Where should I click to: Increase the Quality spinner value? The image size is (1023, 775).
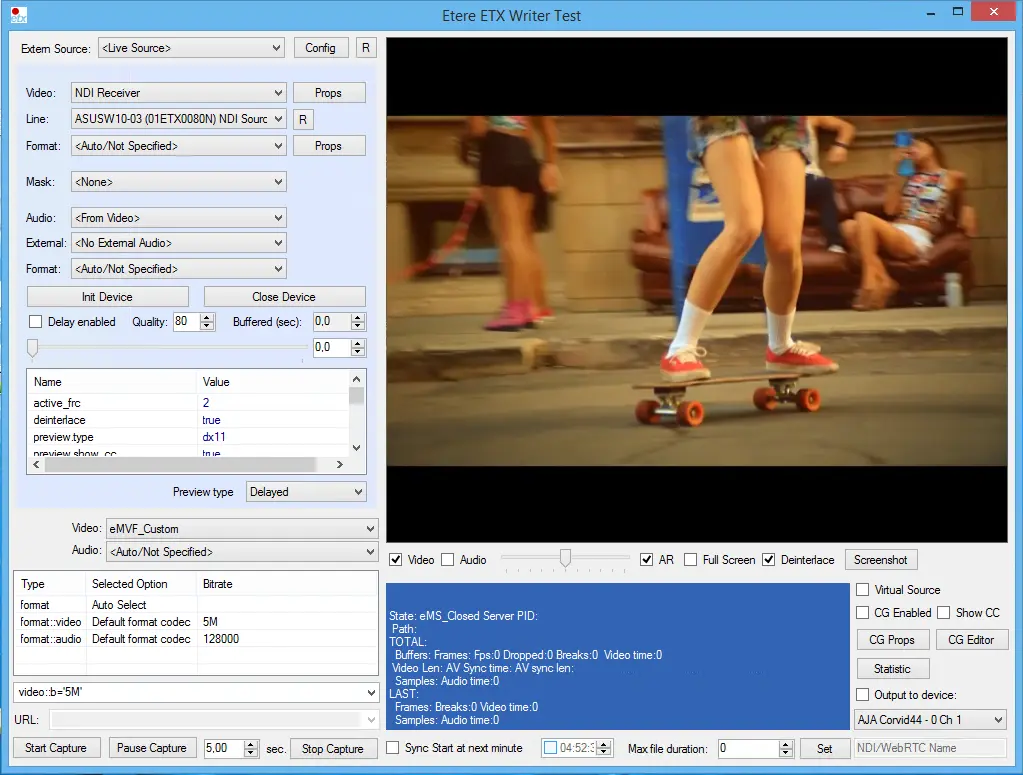point(207,317)
